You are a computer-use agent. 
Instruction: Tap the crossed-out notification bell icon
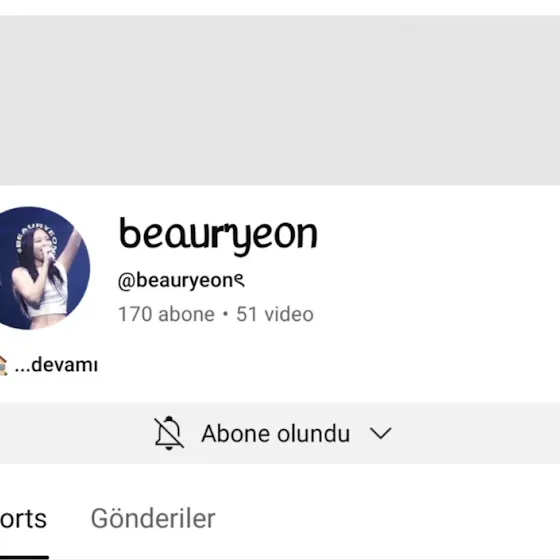click(169, 433)
